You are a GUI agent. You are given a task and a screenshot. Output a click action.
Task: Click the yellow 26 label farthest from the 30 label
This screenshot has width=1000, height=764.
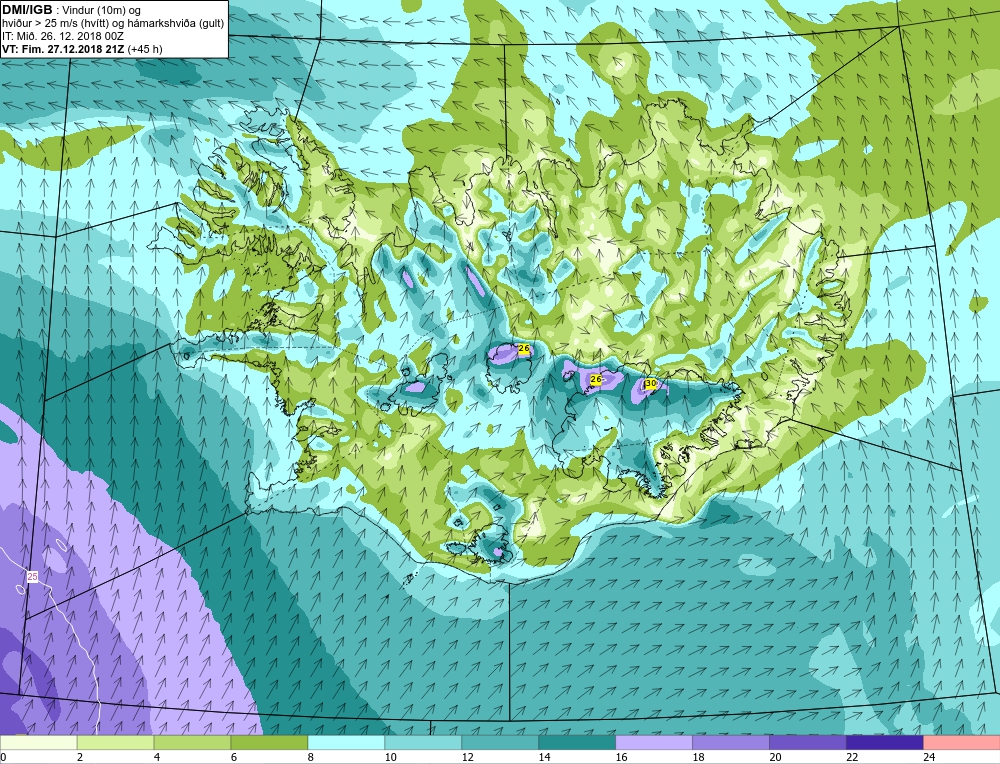click(524, 348)
